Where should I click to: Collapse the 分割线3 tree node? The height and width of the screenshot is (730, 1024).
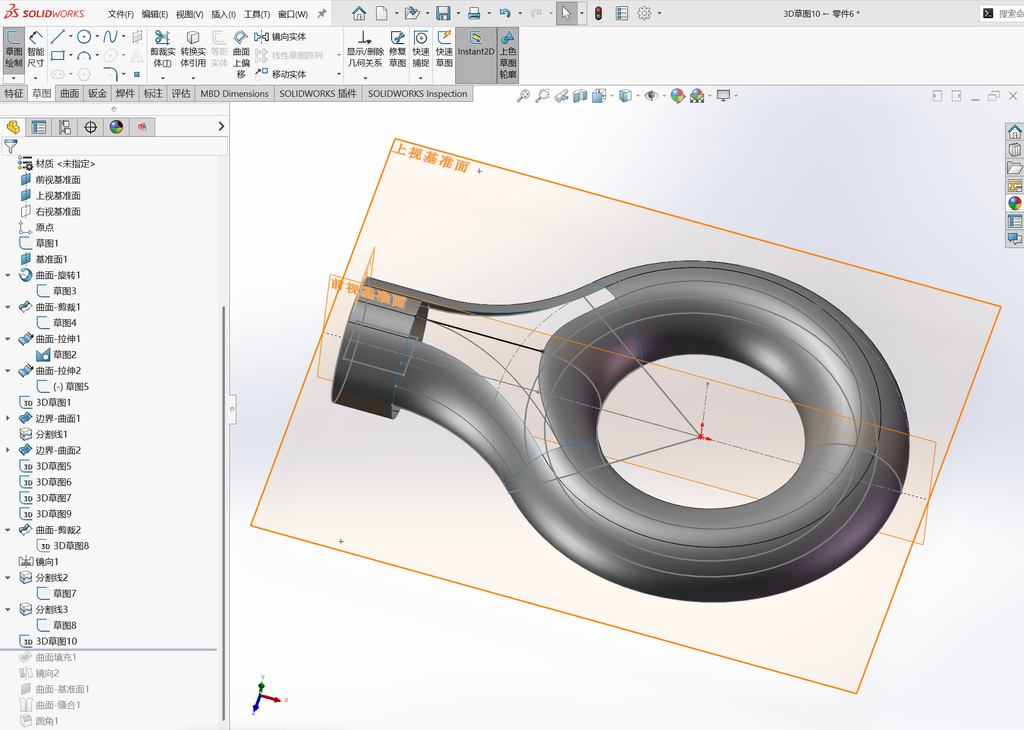(x=8, y=609)
